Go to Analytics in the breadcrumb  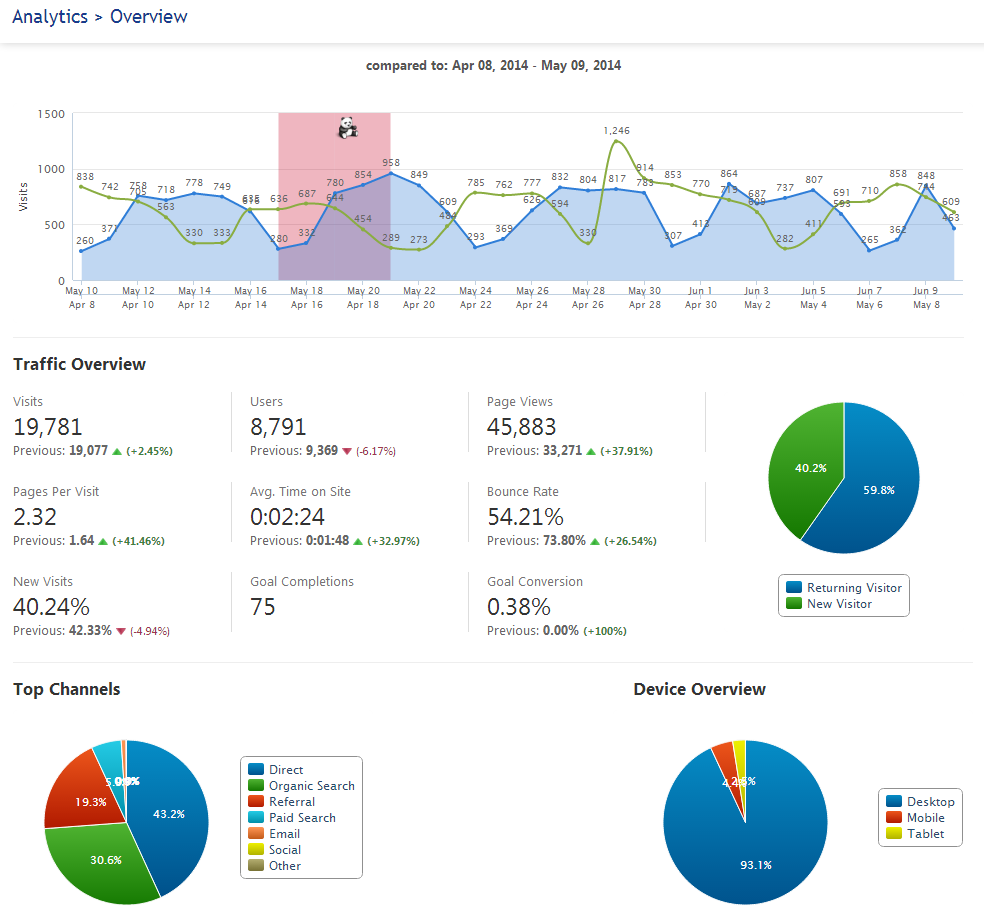[50, 17]
